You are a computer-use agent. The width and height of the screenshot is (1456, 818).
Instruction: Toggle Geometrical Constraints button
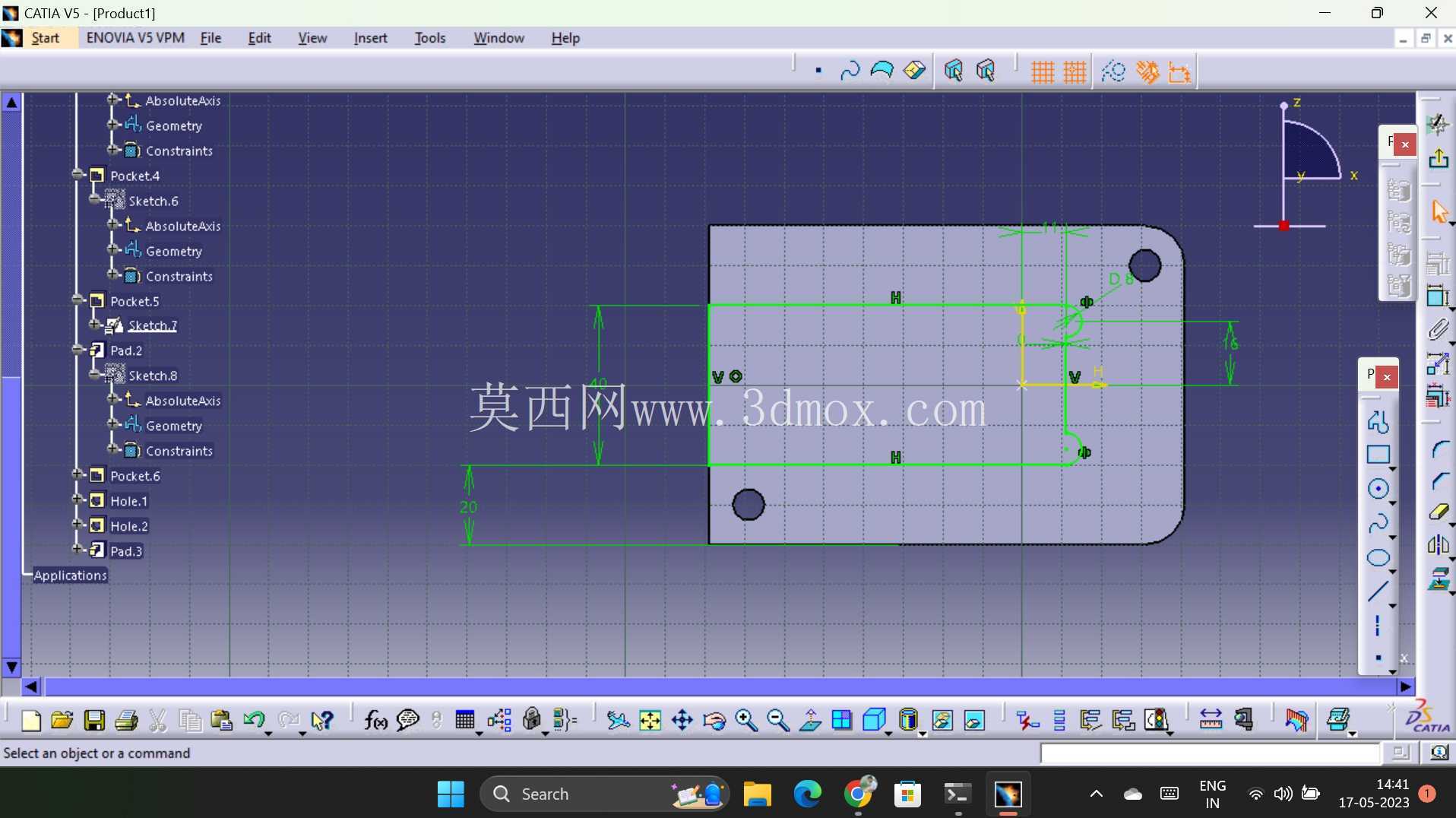1147,72
